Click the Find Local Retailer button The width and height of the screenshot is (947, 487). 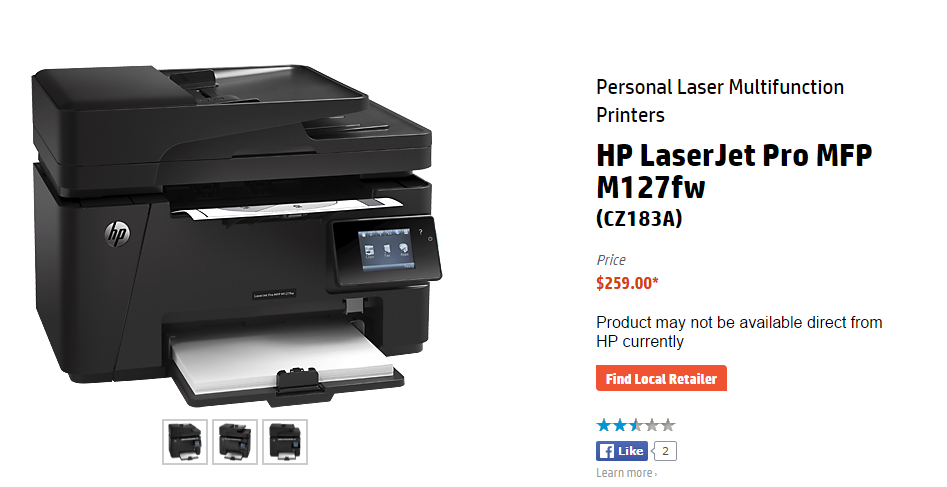pyautogui.click(x=661, y=378)
